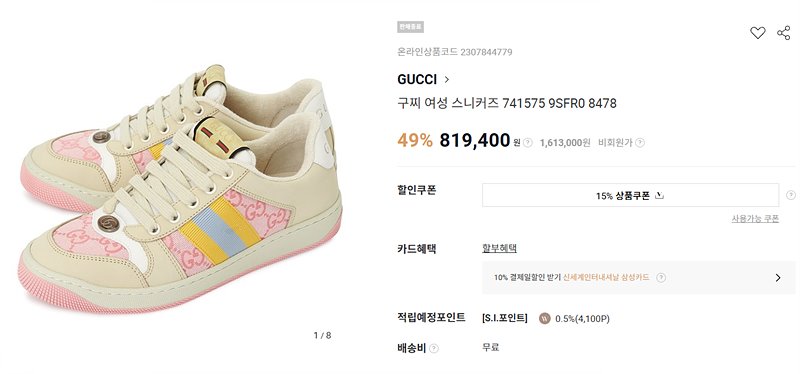Click the W point coin icon
800x374 pixels.
544,319
